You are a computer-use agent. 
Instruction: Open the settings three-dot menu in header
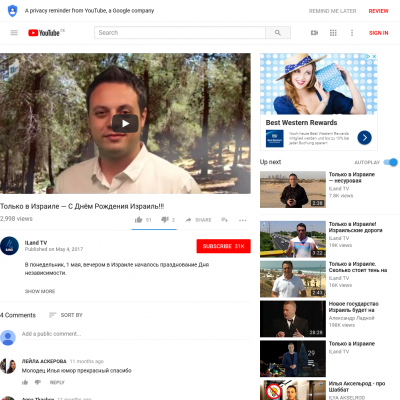pyautogui.click(x=352, y=33)
